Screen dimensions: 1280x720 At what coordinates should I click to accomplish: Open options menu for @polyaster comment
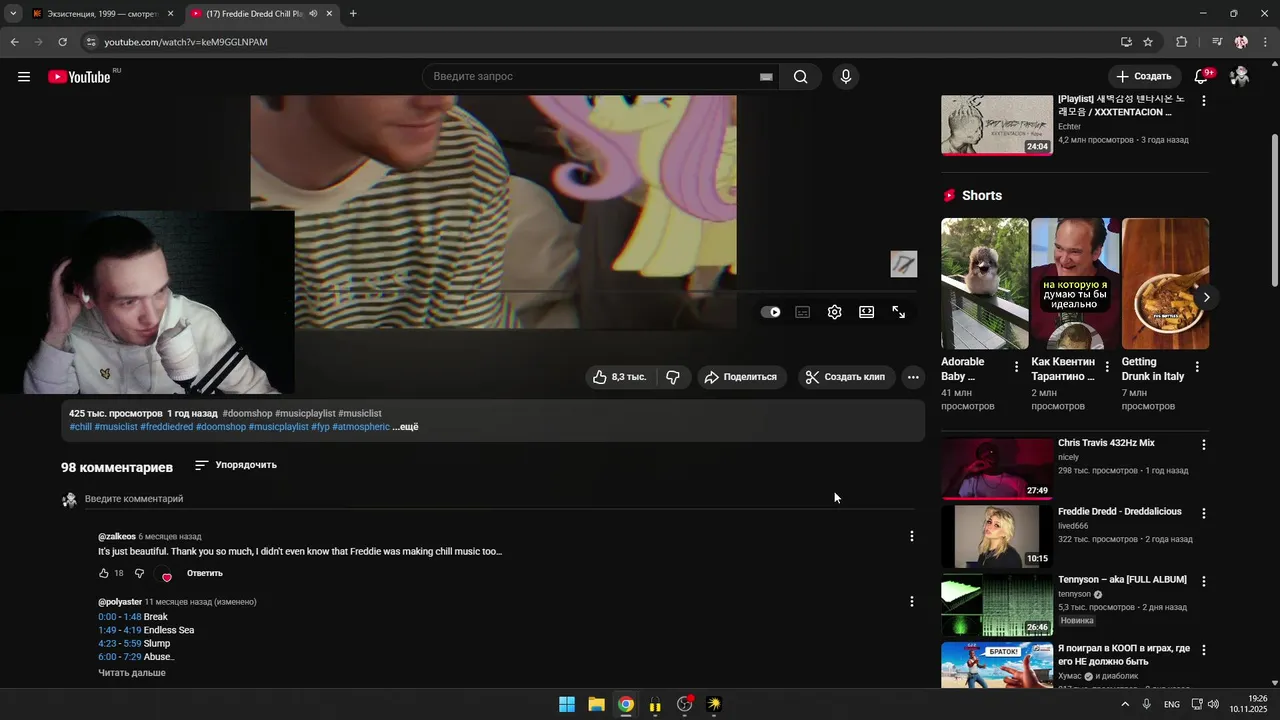tap(911, 601)
